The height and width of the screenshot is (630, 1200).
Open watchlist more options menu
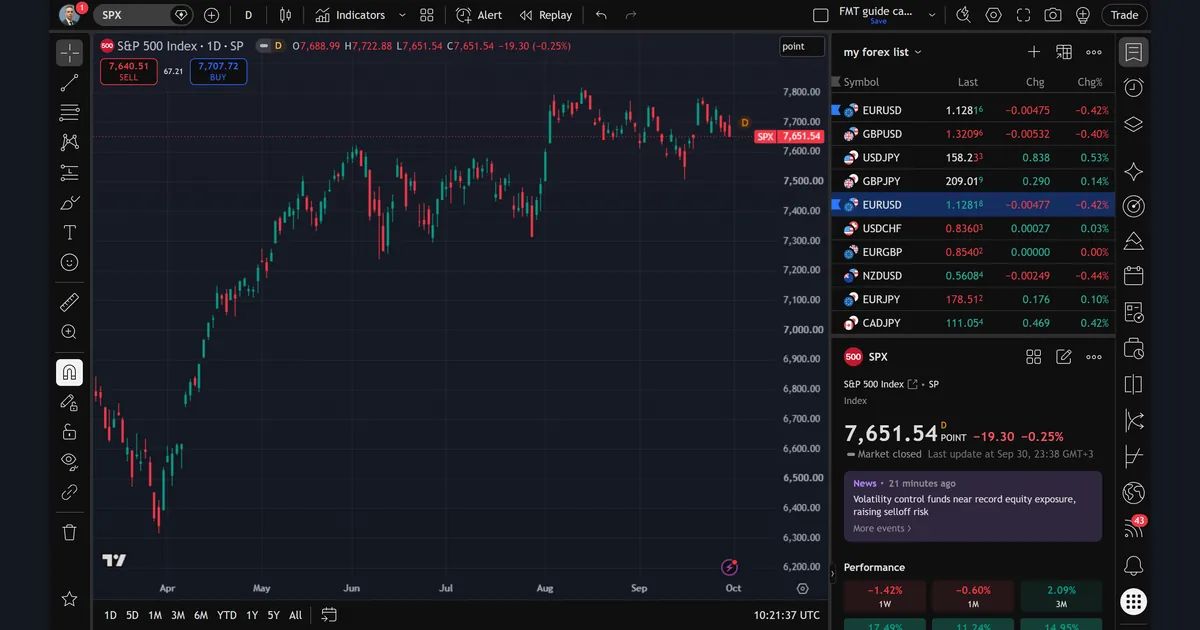[1094, 52]
